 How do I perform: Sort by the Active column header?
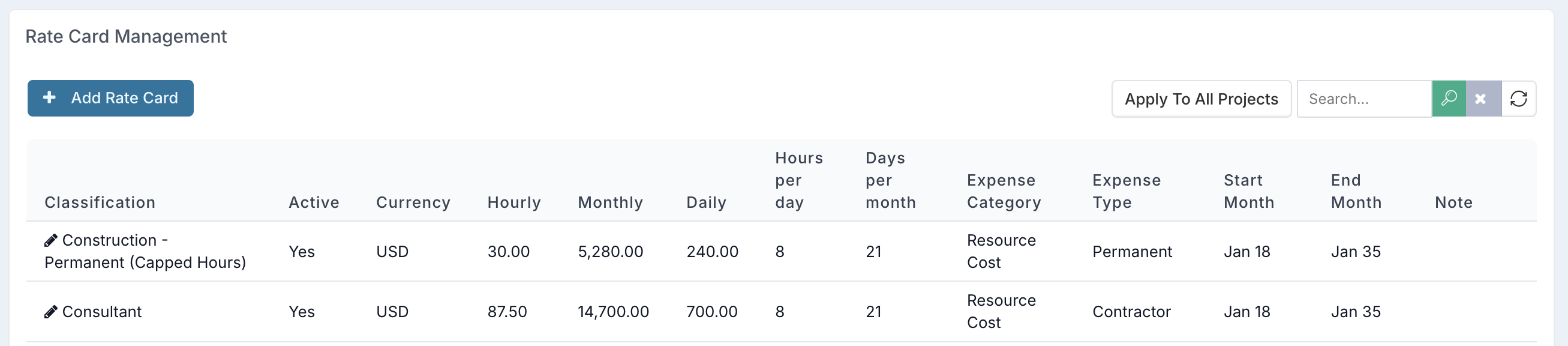tap(314, 202)
